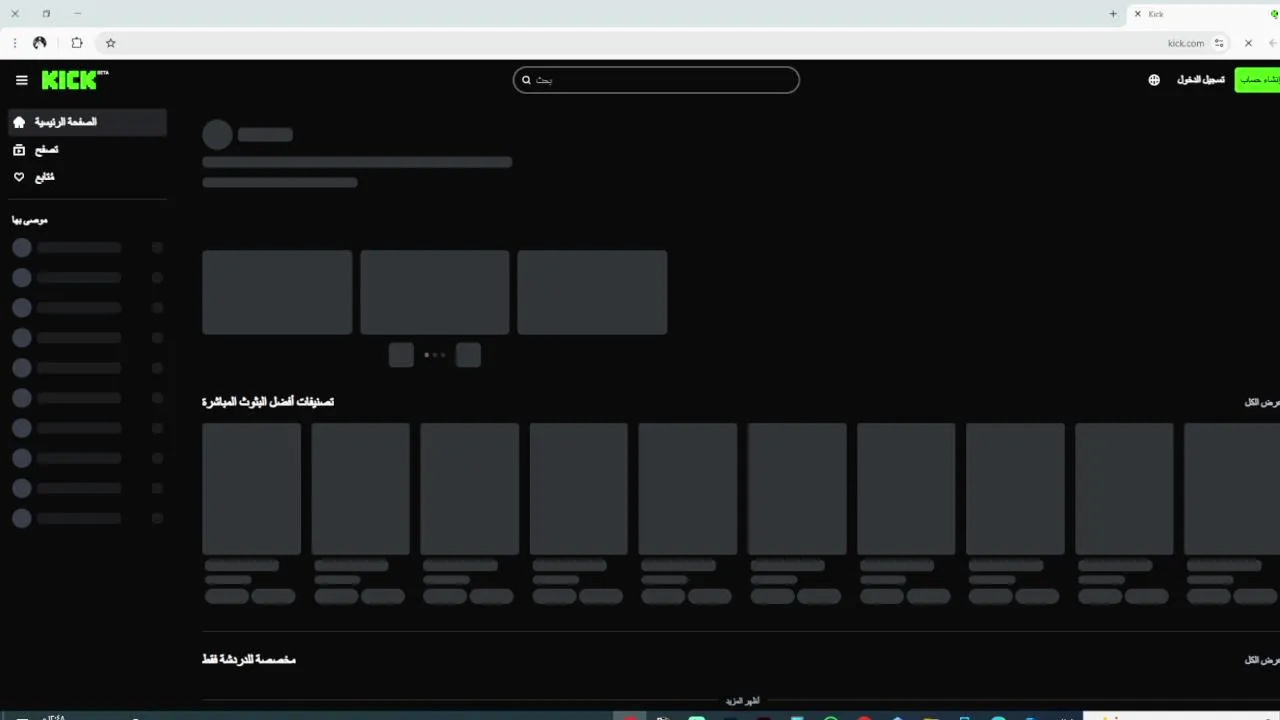Screen dimensions: 1280x720
Task: Open the globe language selector
Action: coord(1154,80)
